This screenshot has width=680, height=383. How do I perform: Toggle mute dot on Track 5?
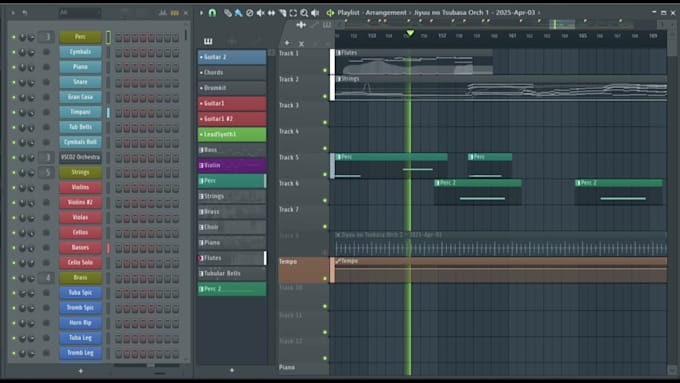point(325,174)
